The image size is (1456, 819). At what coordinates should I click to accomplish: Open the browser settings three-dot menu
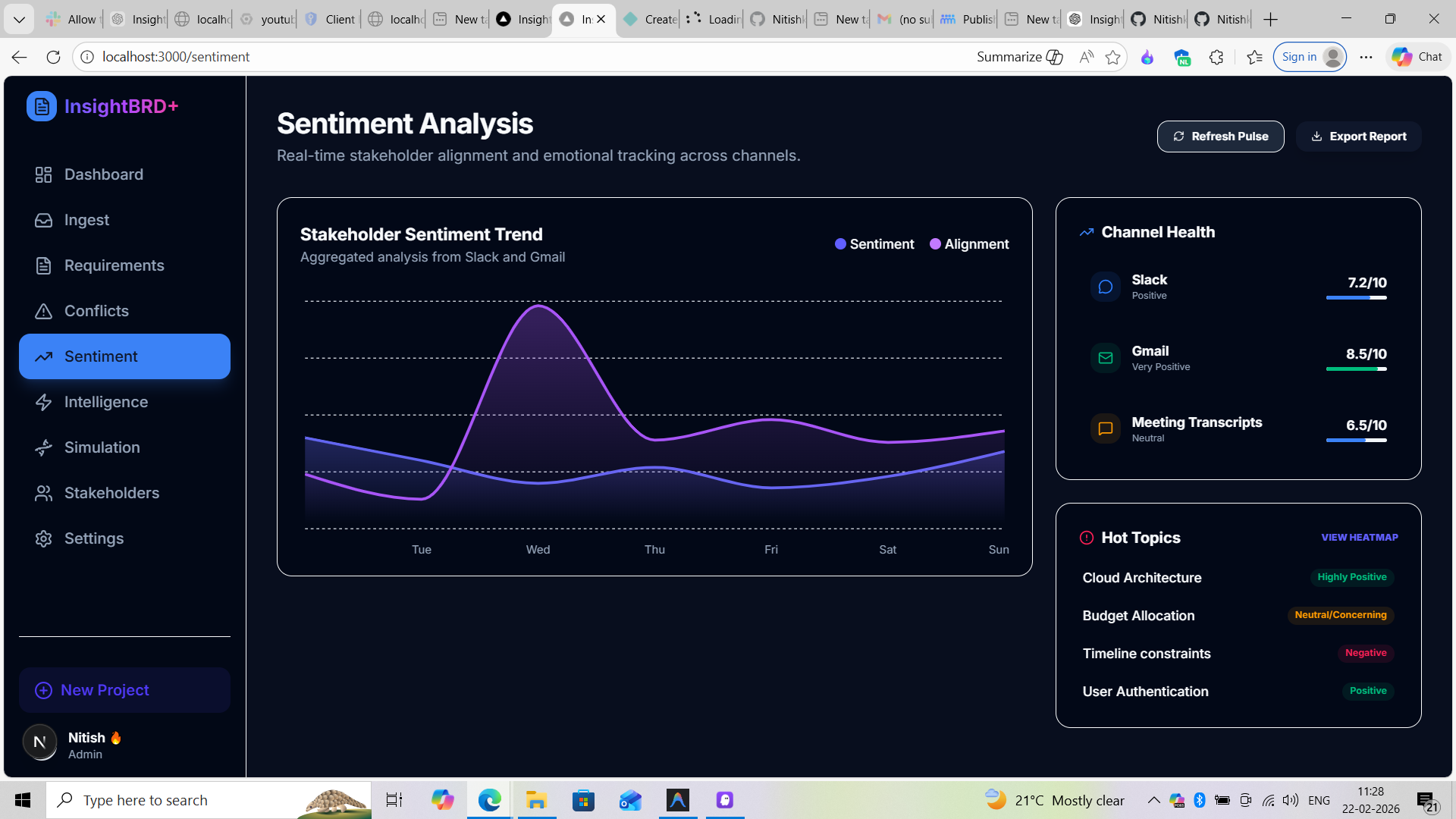point(1366,57)
